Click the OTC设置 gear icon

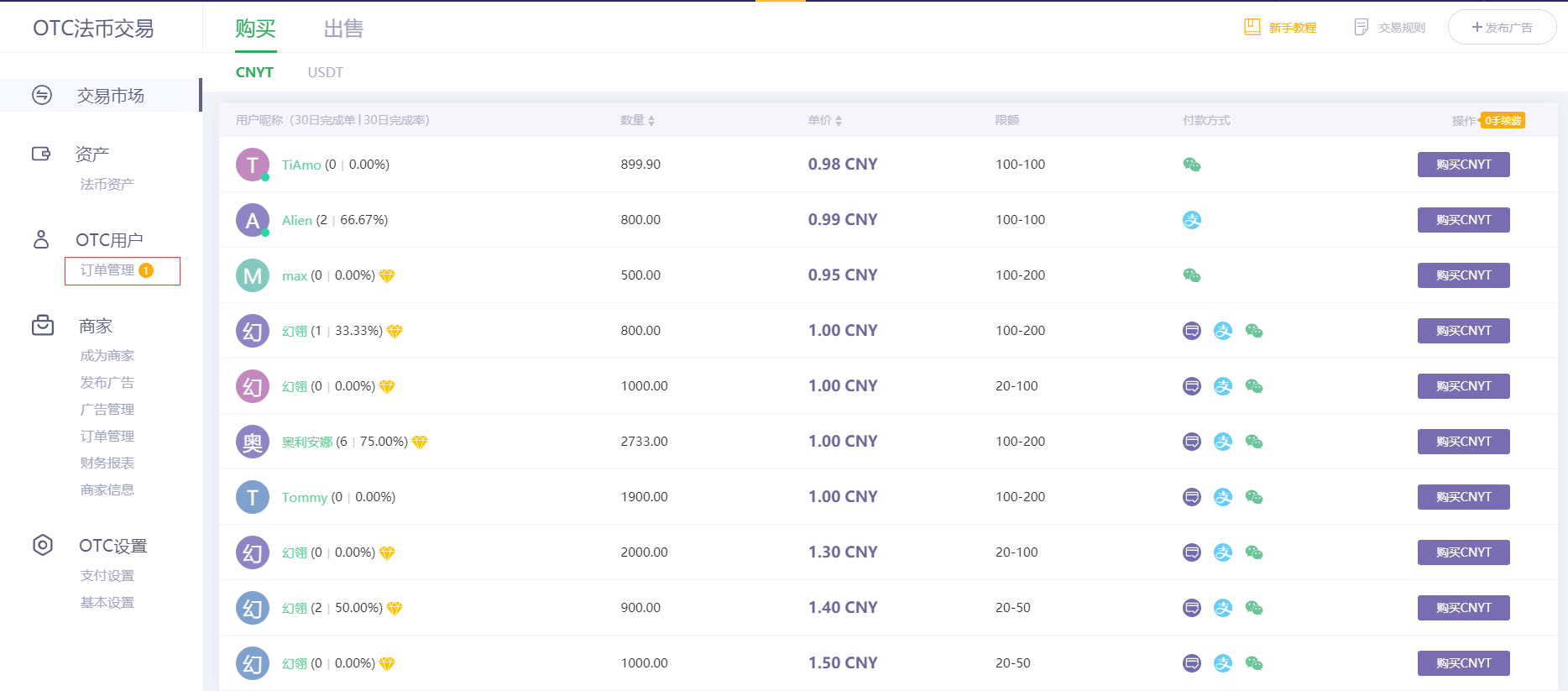pyautogui.click(x=43, y=545)
